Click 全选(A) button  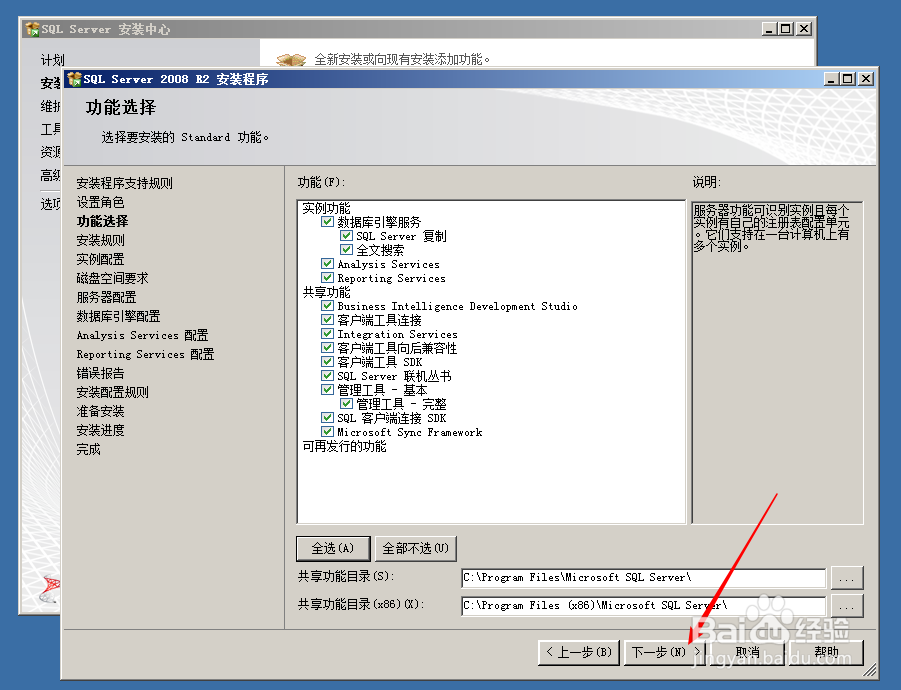click(x=333, y=549)
